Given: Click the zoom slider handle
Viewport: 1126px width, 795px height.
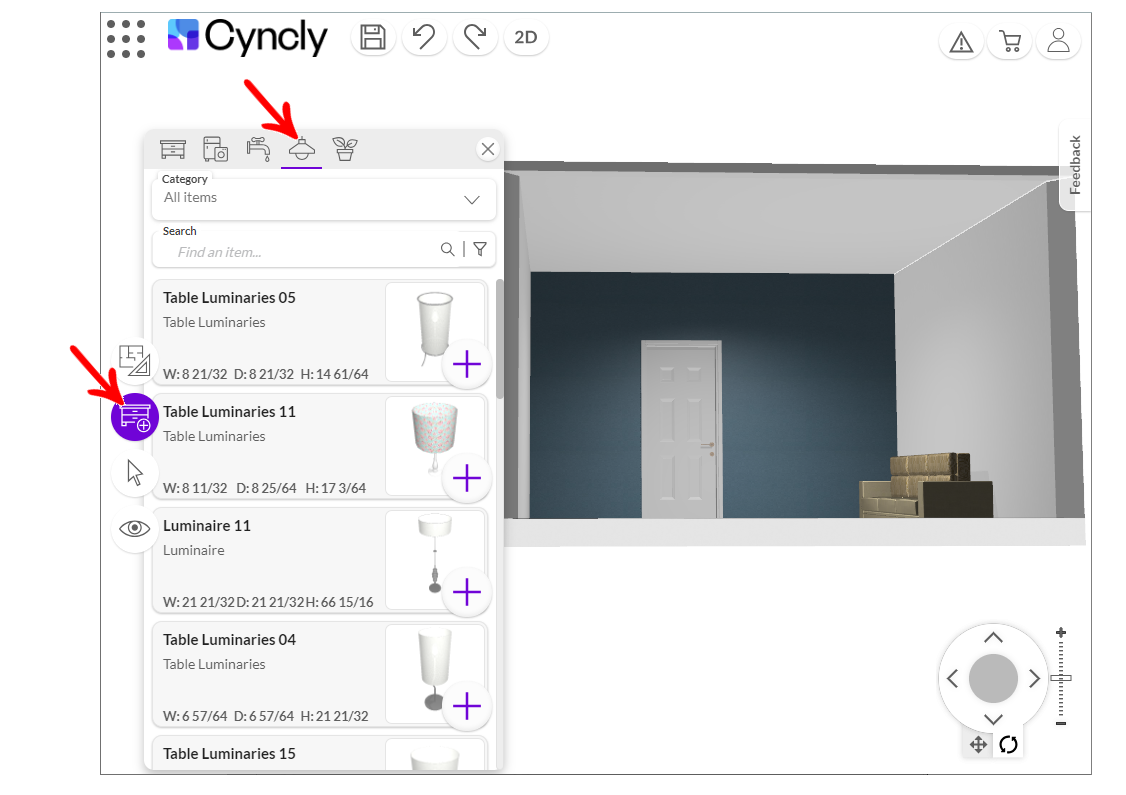Looking at the screenshot, I should (x=1061, y=678).
